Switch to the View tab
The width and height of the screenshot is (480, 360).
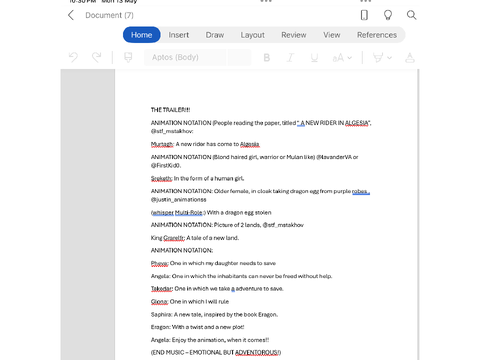[x=332, y=35]
